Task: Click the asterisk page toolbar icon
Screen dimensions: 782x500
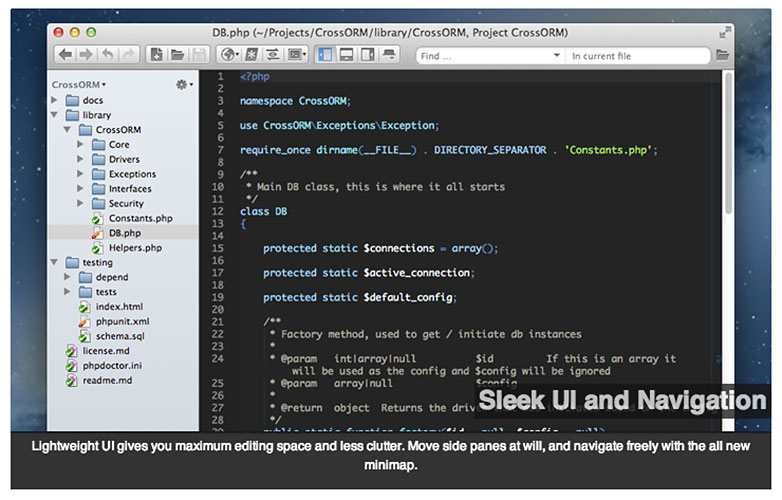Action: [x=252, y=55]
